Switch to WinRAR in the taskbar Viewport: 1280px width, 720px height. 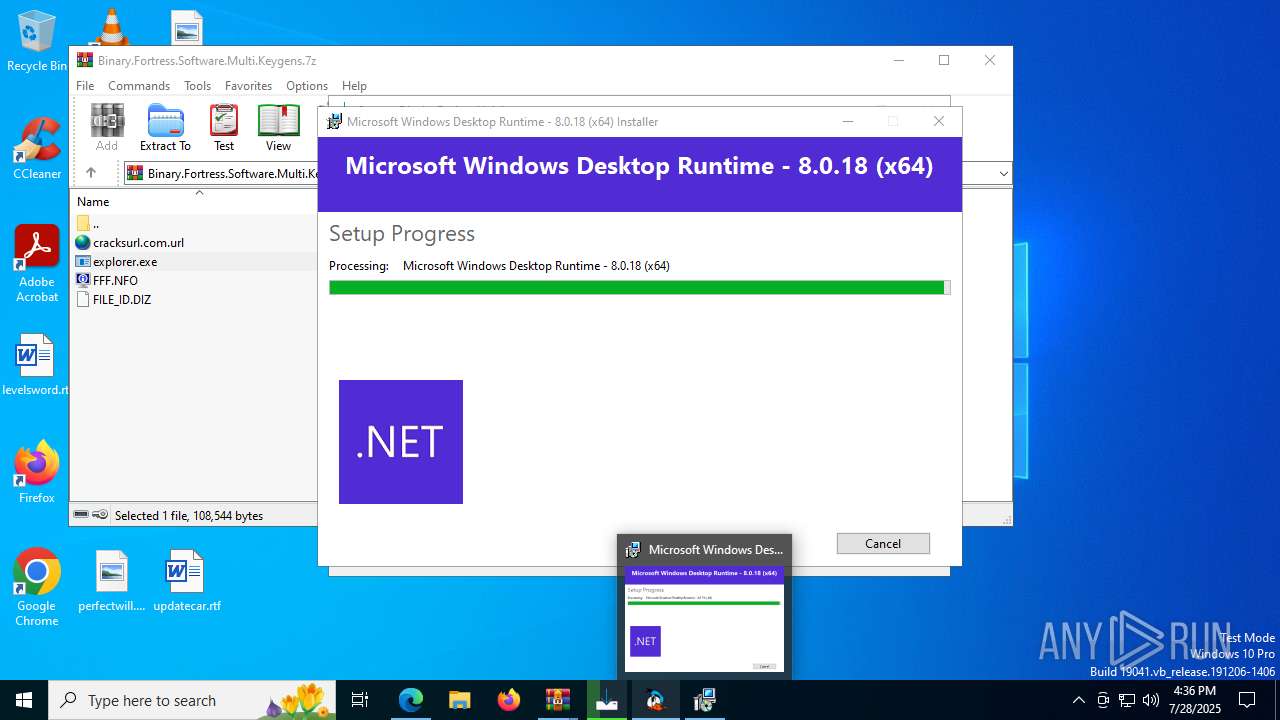click(x=557, y=700)
